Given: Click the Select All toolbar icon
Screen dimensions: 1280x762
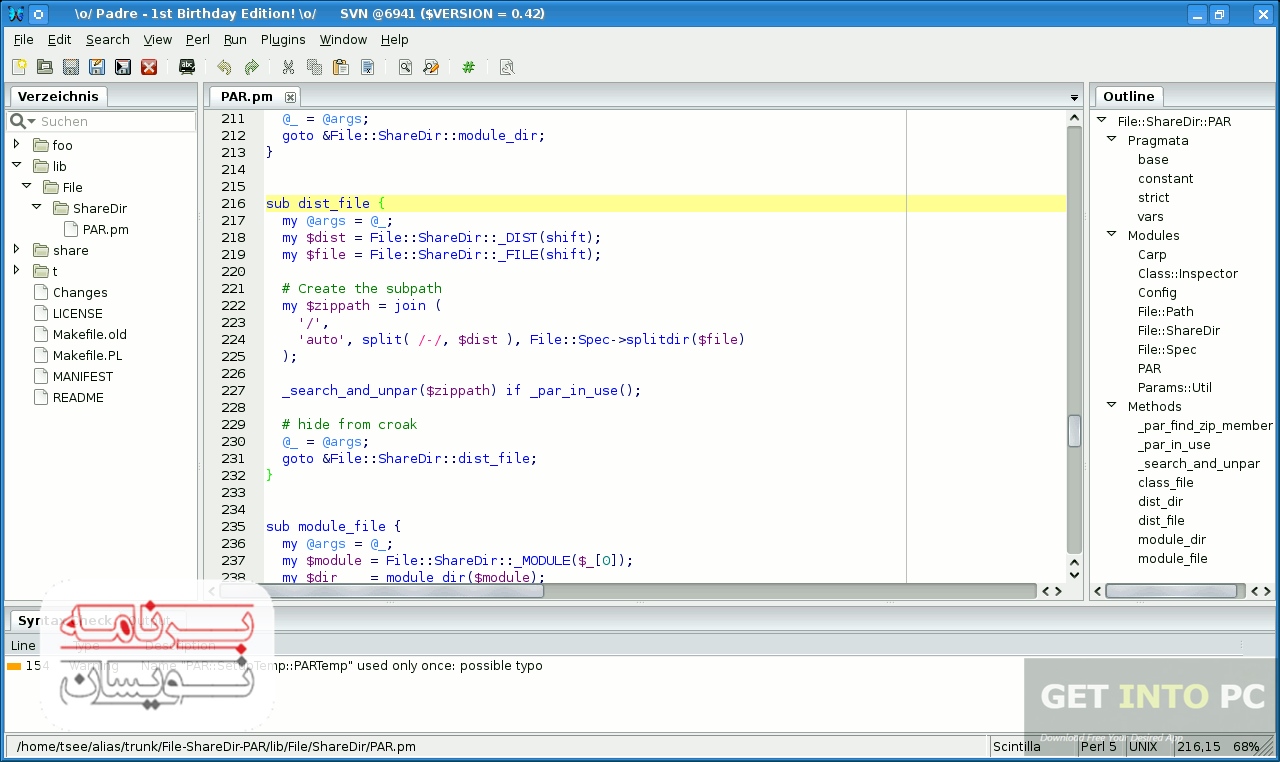Looking at the screenshot, I should click(367, 67).
